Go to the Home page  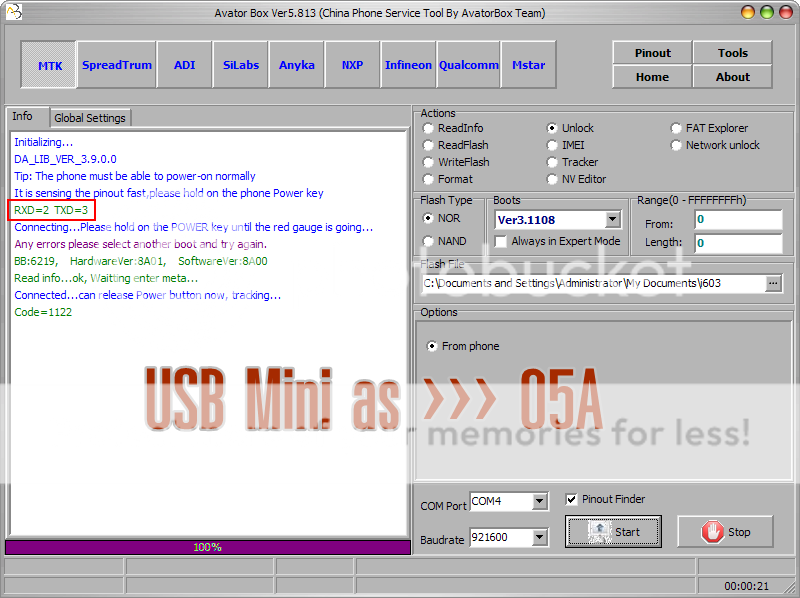pyautogui.click(x=652, y=77)
